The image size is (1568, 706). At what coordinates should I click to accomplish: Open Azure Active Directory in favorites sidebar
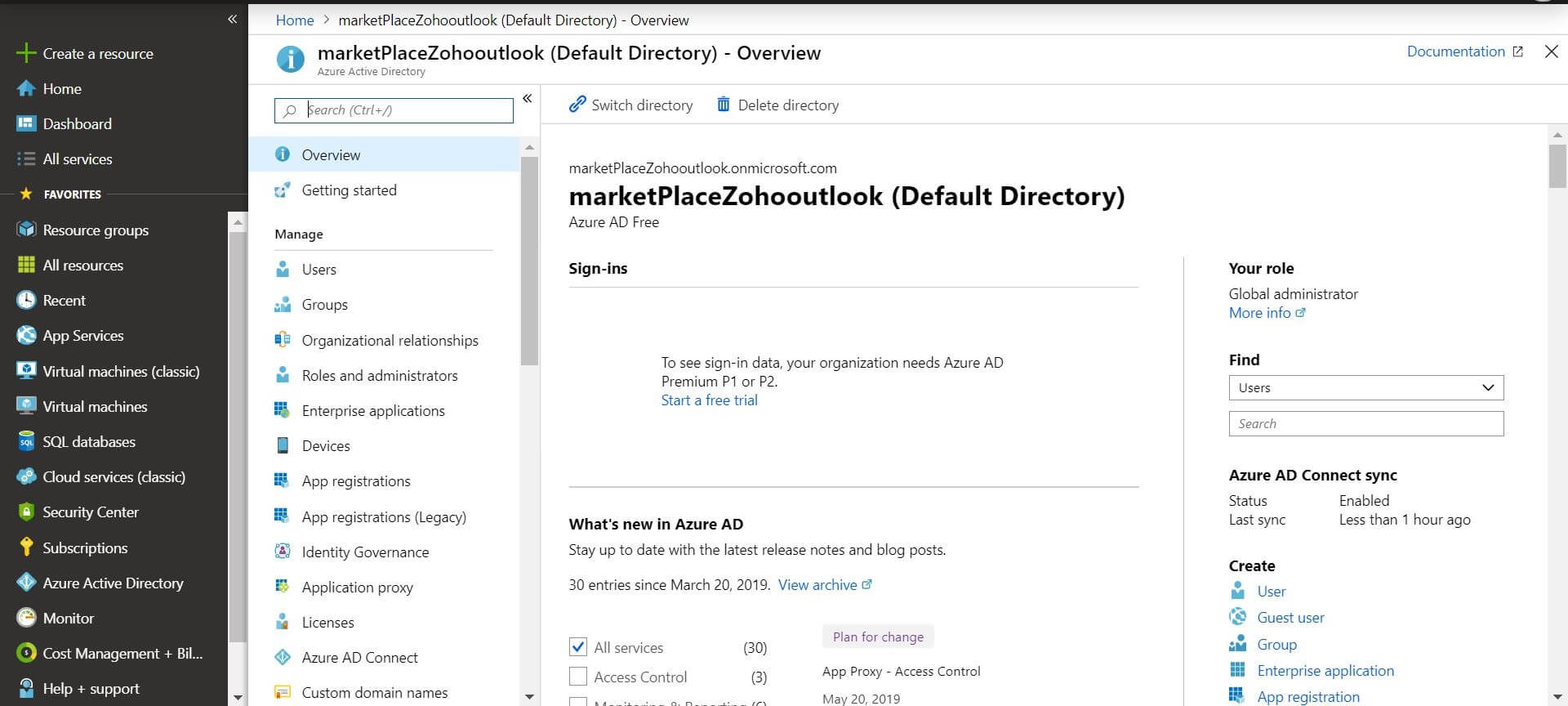(113, 583)
